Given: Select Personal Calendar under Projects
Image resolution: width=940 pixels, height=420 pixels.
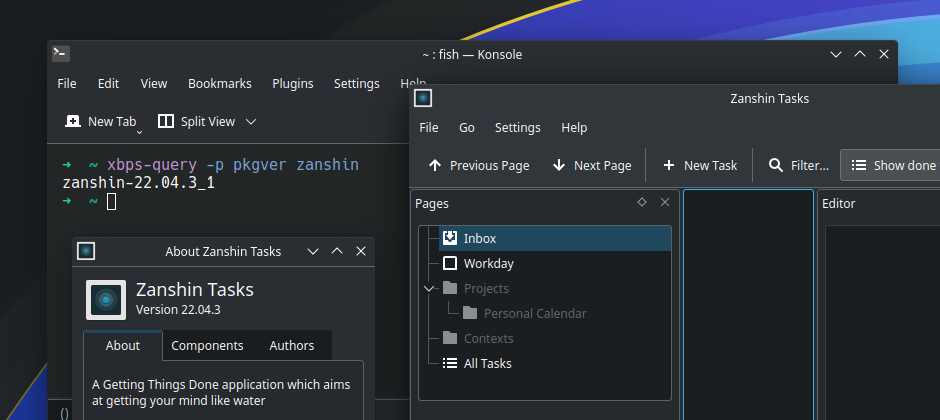Looking at the screenshot, I should coord(535,313).
